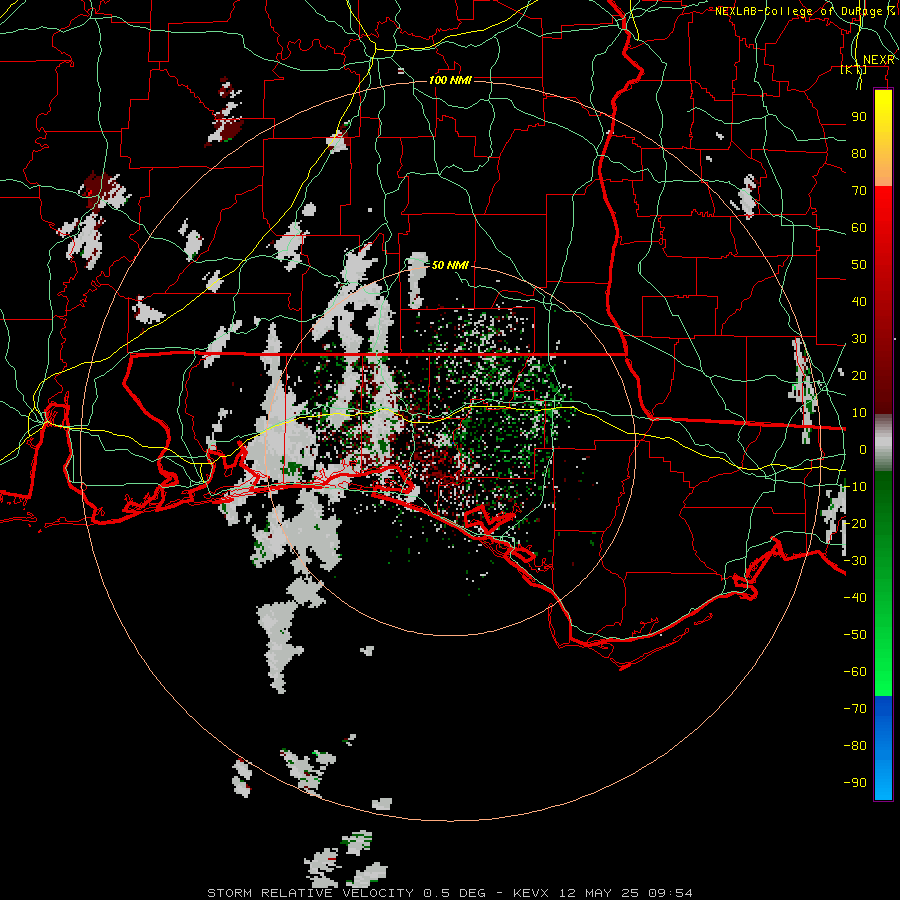The image size is (900, 900).
Task: Click the 30 value on the velocity scale
Action: (x=859, y=339)
